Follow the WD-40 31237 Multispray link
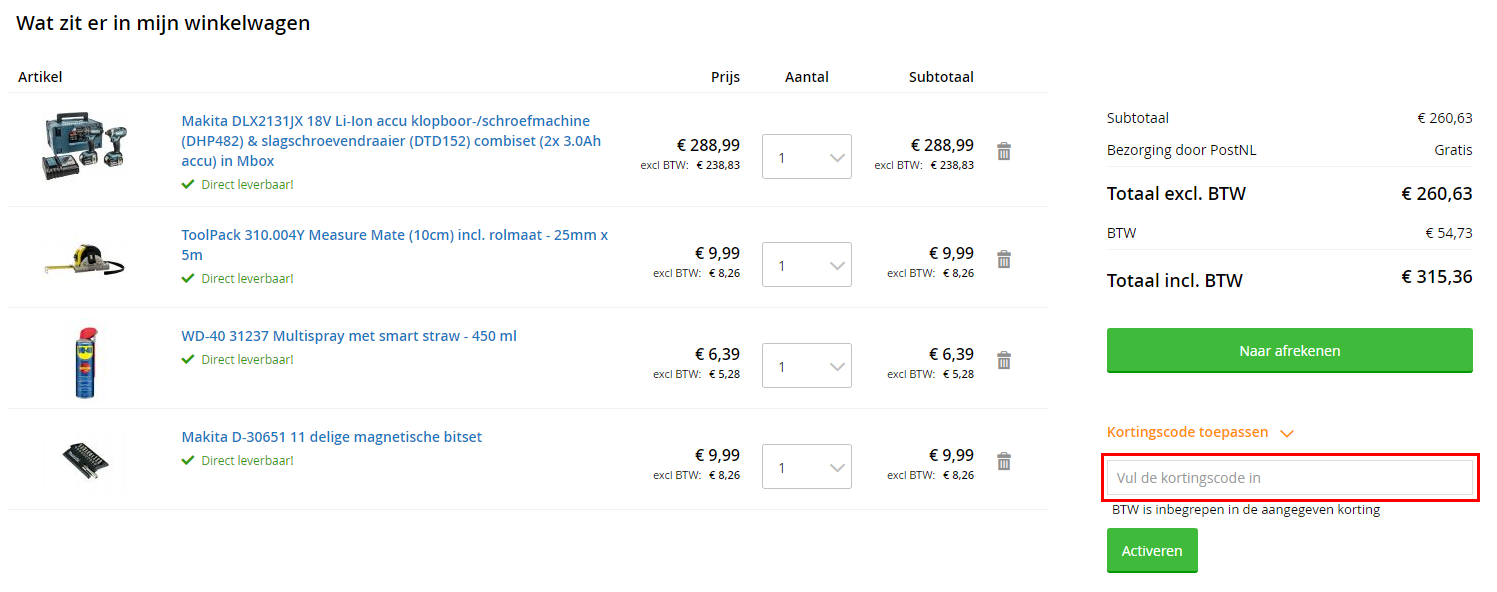The width and height of the screenshot is (1497, 592). click(349, 336)
